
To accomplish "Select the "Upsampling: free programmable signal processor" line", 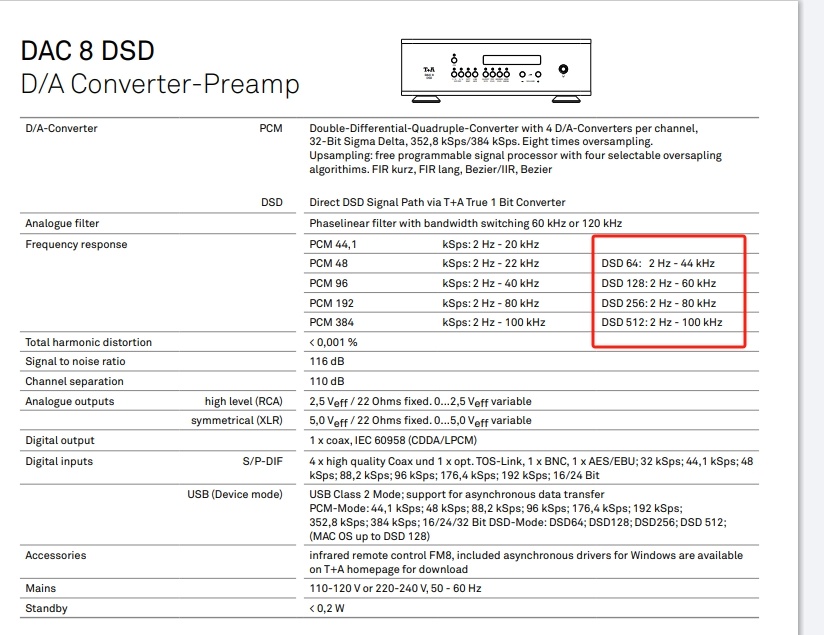I will tap(515, 156).
